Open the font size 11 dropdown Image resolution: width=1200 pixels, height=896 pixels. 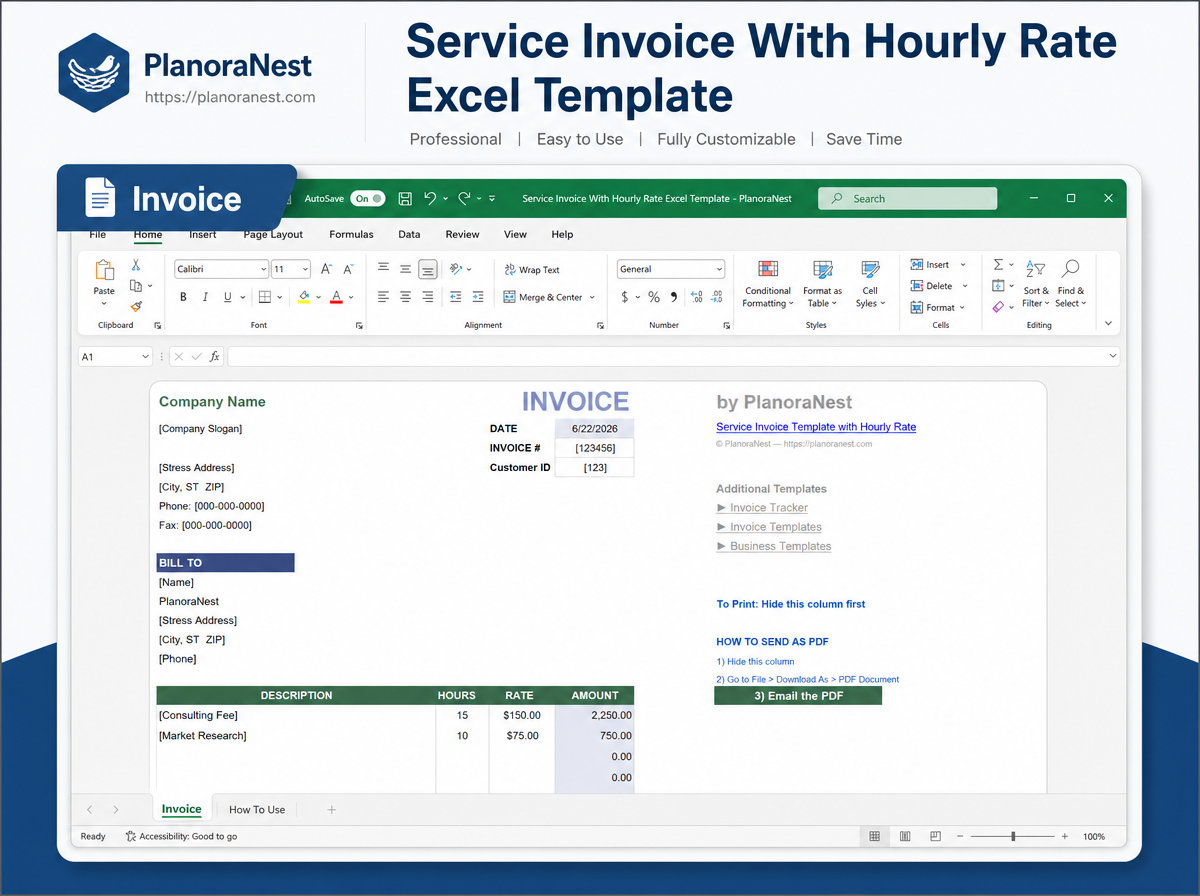click(305, 269)
